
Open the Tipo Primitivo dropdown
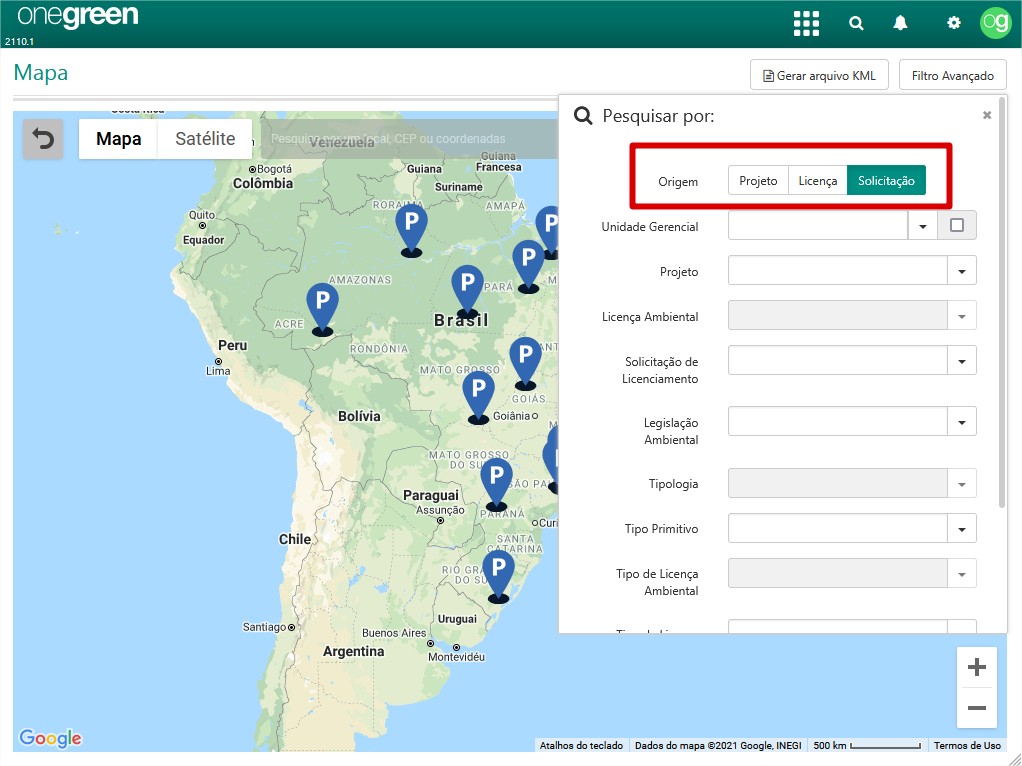(852, 529)
